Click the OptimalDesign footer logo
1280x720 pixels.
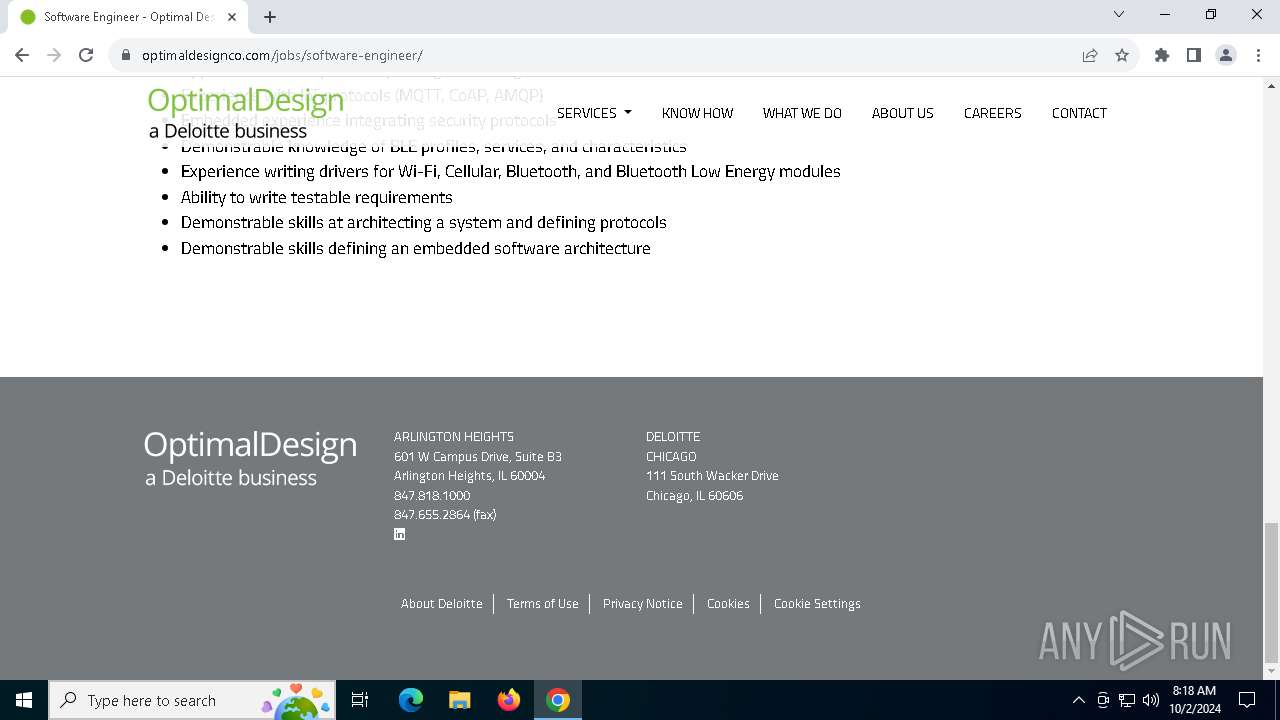250,458
